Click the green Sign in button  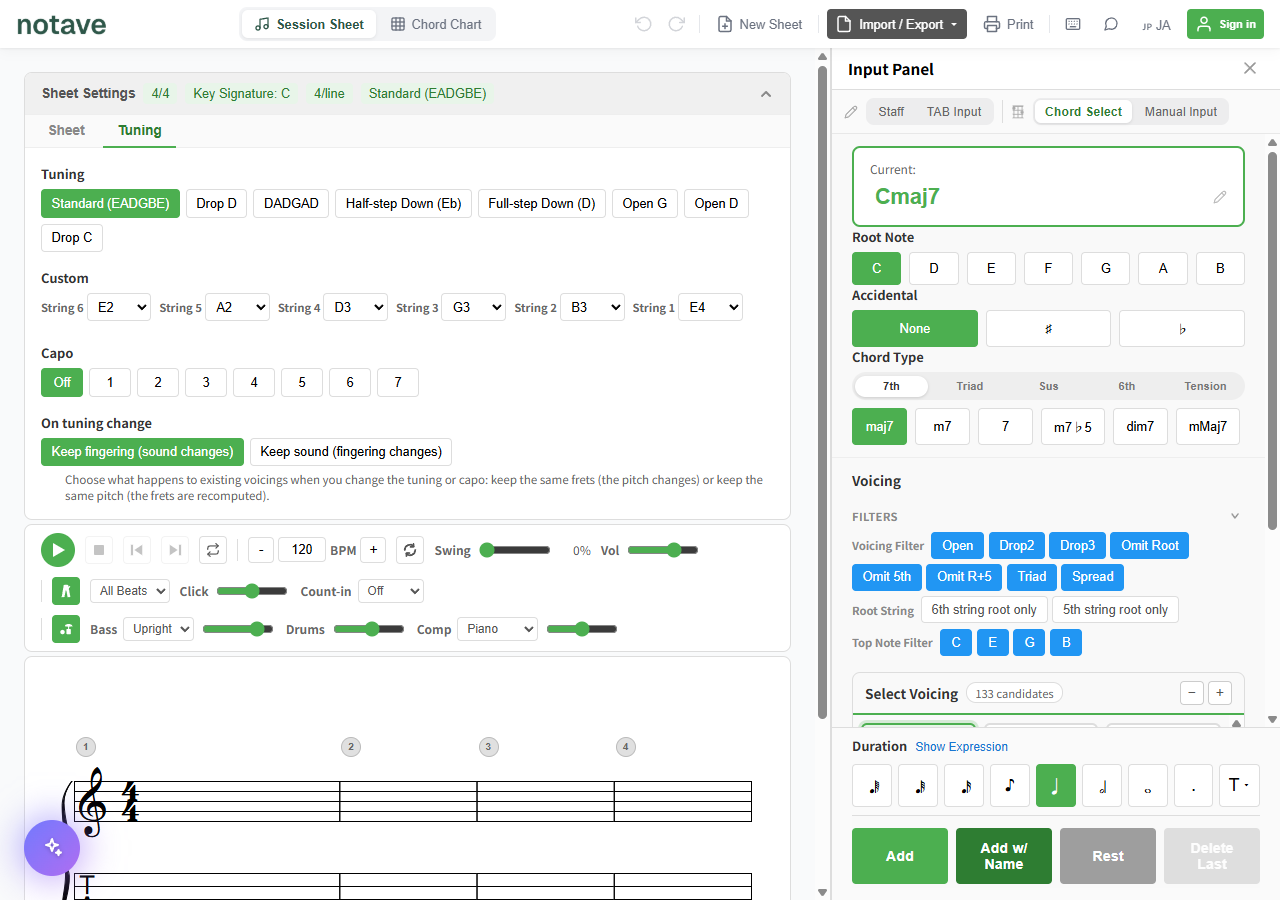(x=1225, y=24)
